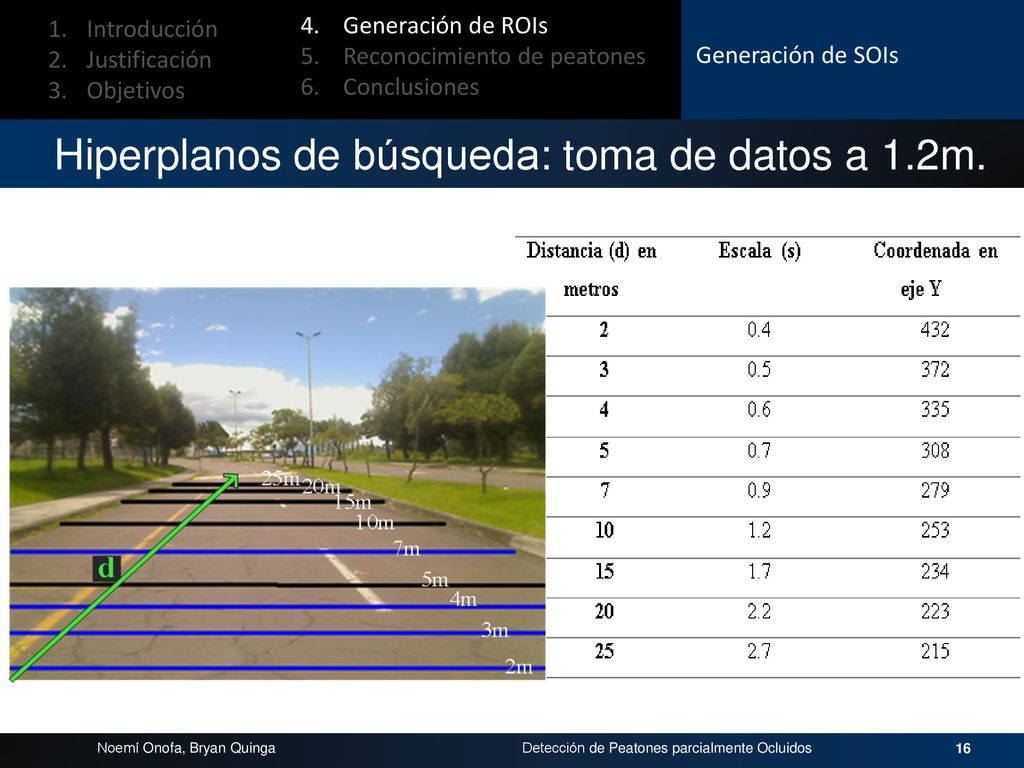Click distance cell with value 2

point(604,330)
